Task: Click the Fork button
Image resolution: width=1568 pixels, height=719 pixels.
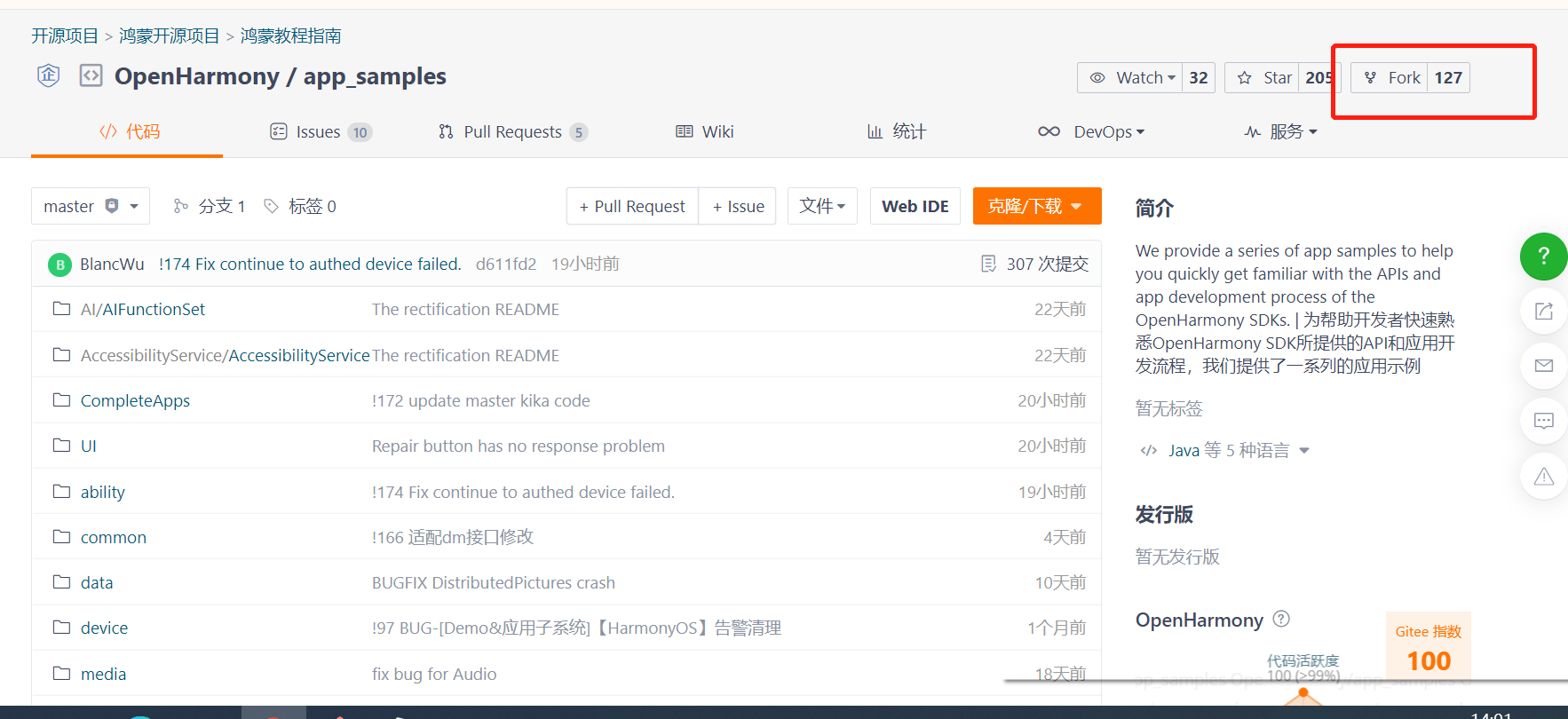Action: (x=1390, y=77)
